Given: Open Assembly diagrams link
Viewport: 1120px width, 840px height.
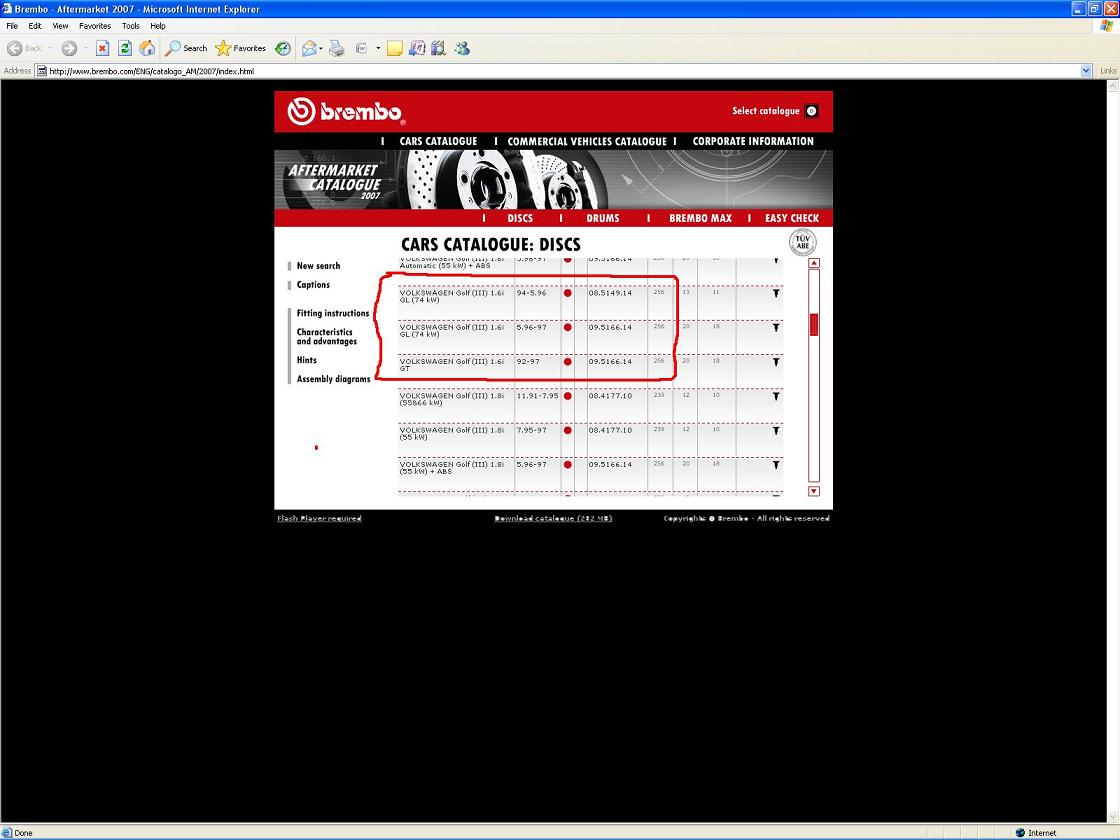Looking at the screenshot, I should [334, 379].
